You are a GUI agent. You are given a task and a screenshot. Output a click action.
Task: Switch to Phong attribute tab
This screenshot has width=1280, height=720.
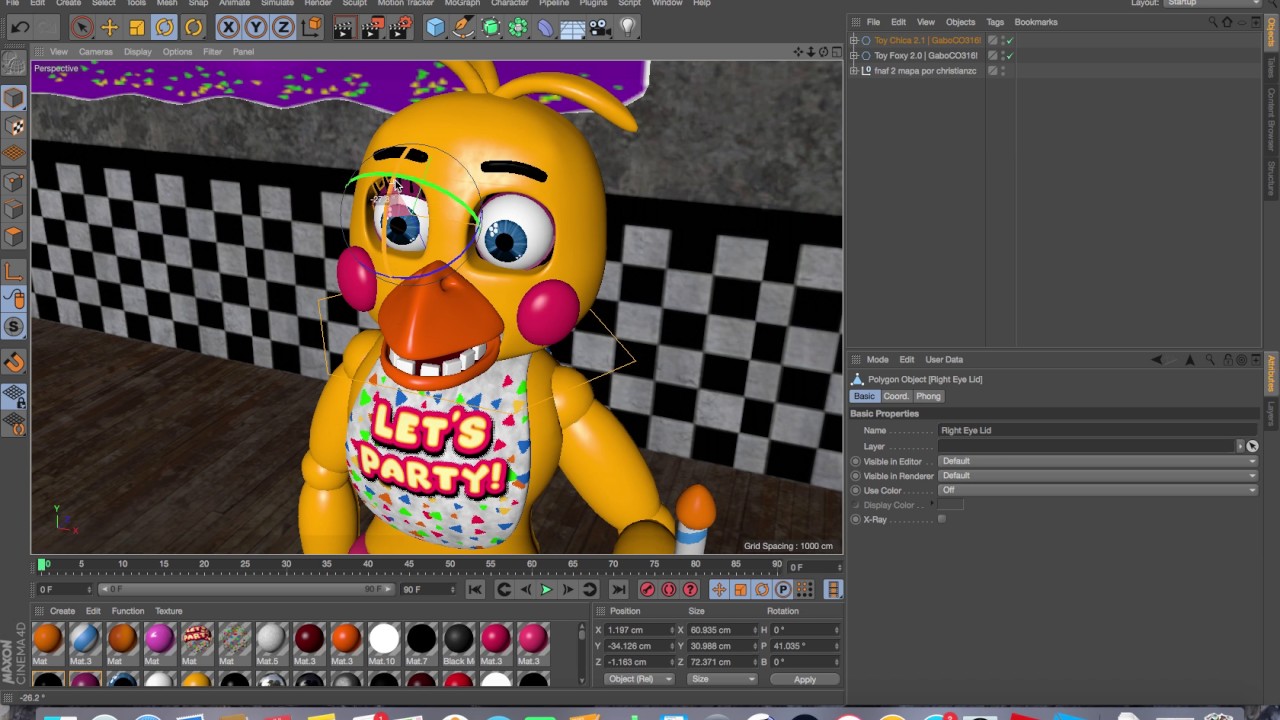928,396
